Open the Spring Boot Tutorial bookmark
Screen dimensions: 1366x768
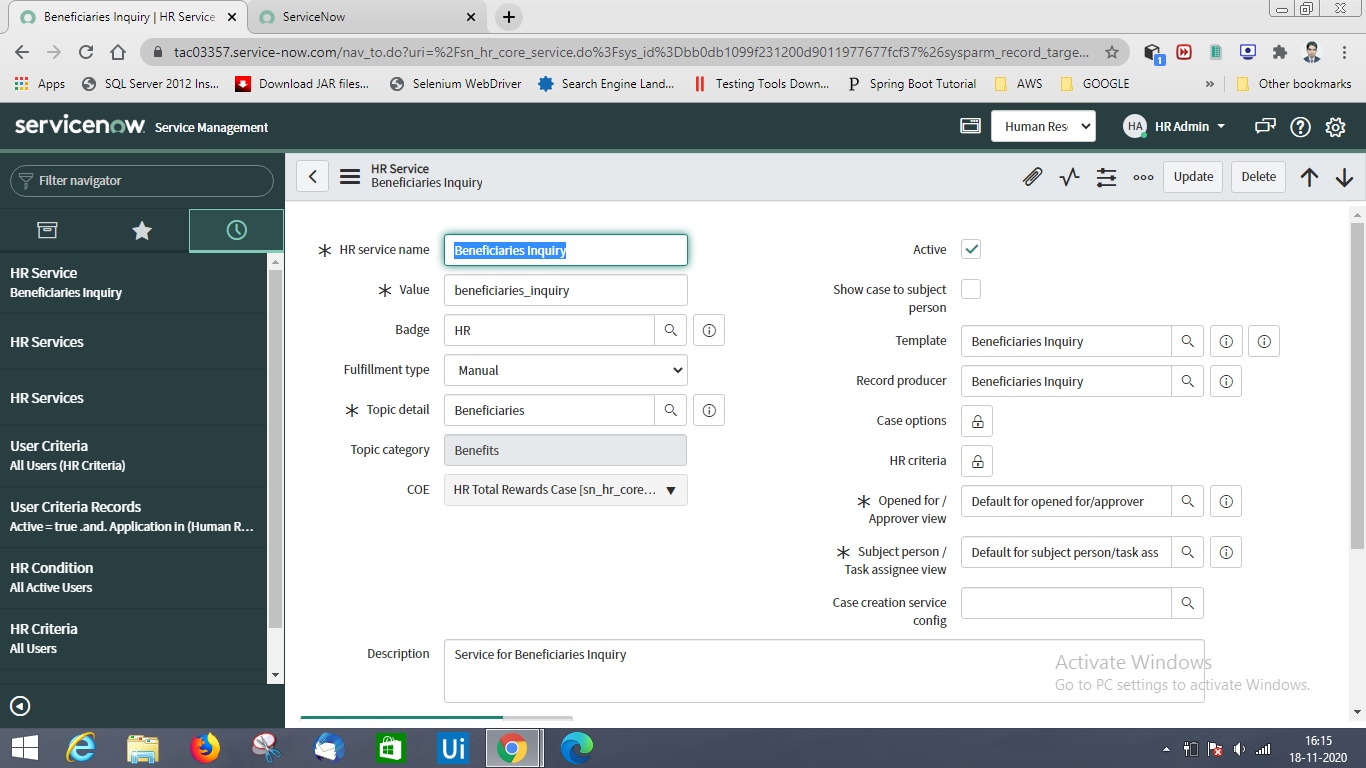(x=911, y=84)
